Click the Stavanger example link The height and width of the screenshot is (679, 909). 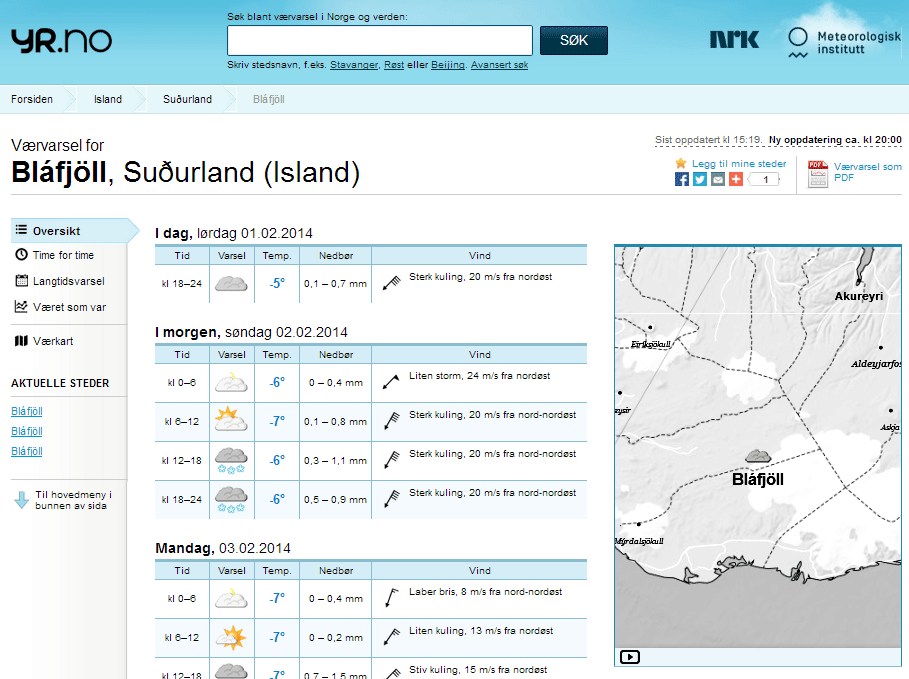tap(354, 65)
